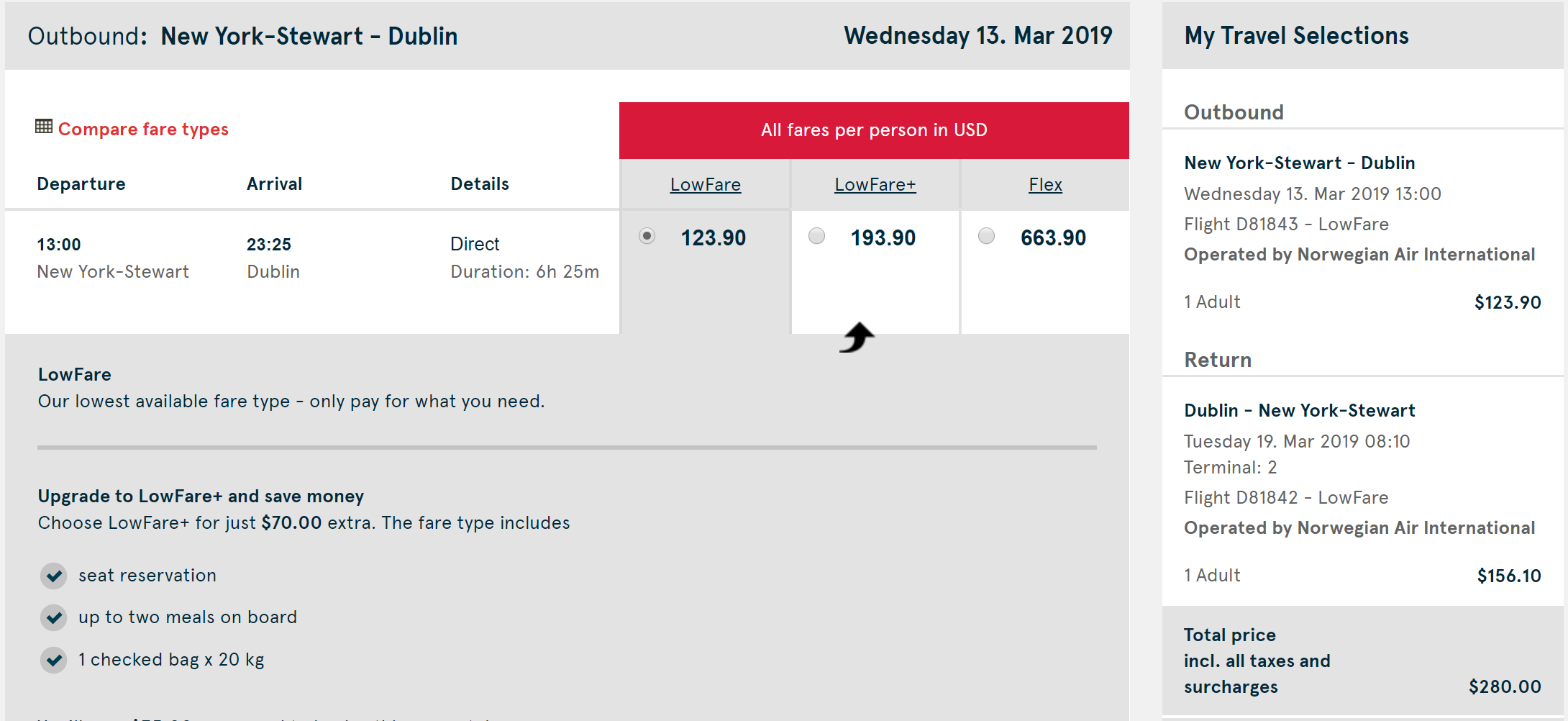Click the Wednesday 13. Mar 2019 date header
This screenshot has width=1568, height=721.
977,36
